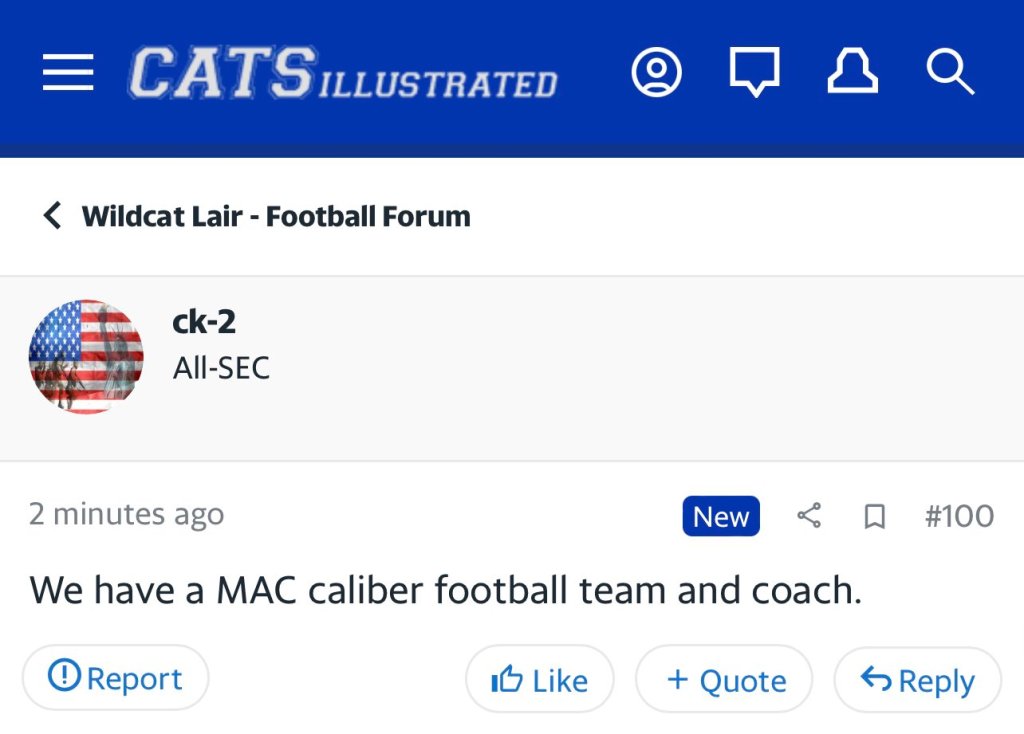
Task: Click the New post badge
Action: (721, 516)
